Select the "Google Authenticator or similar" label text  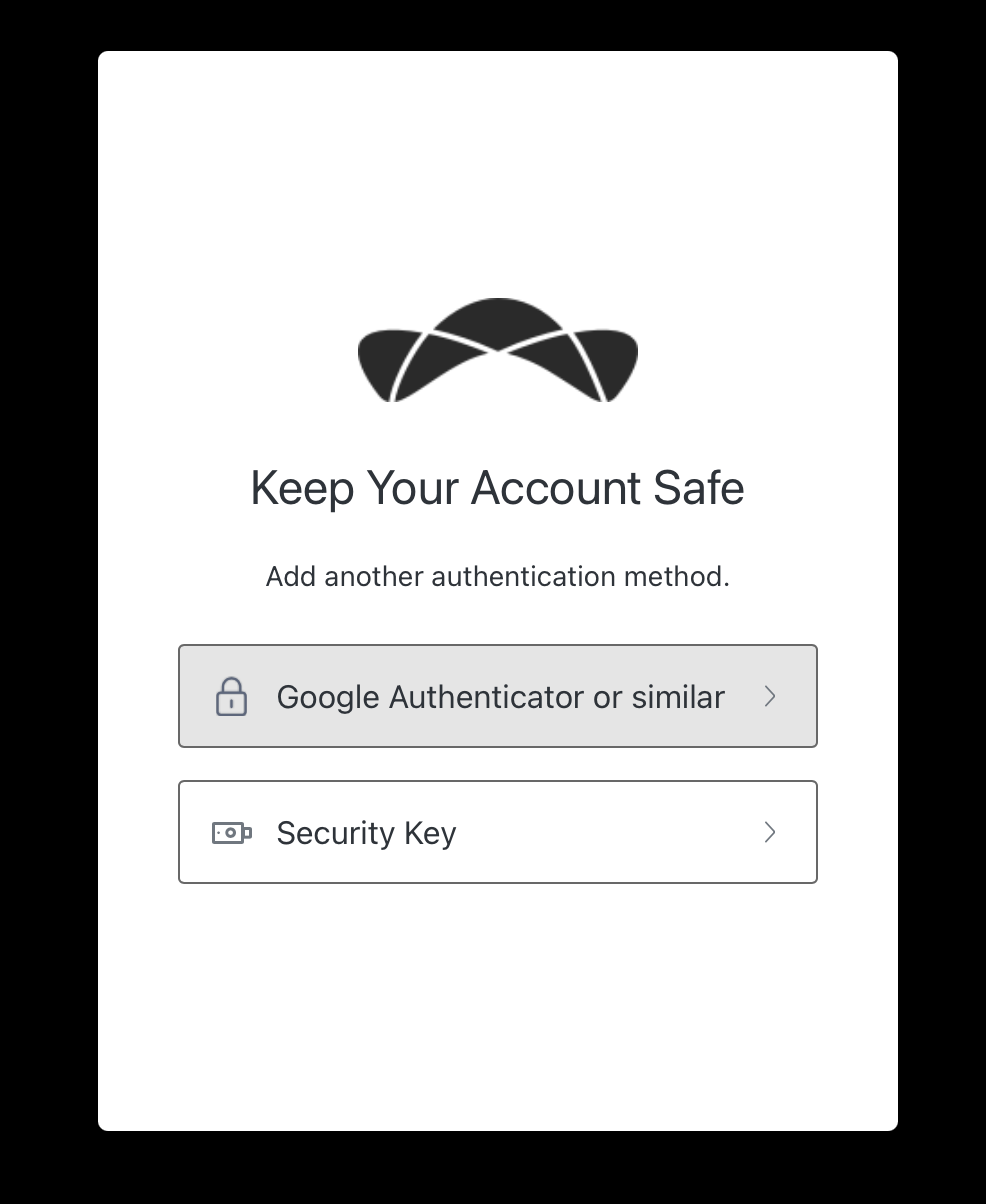click(x=501, y=697)
